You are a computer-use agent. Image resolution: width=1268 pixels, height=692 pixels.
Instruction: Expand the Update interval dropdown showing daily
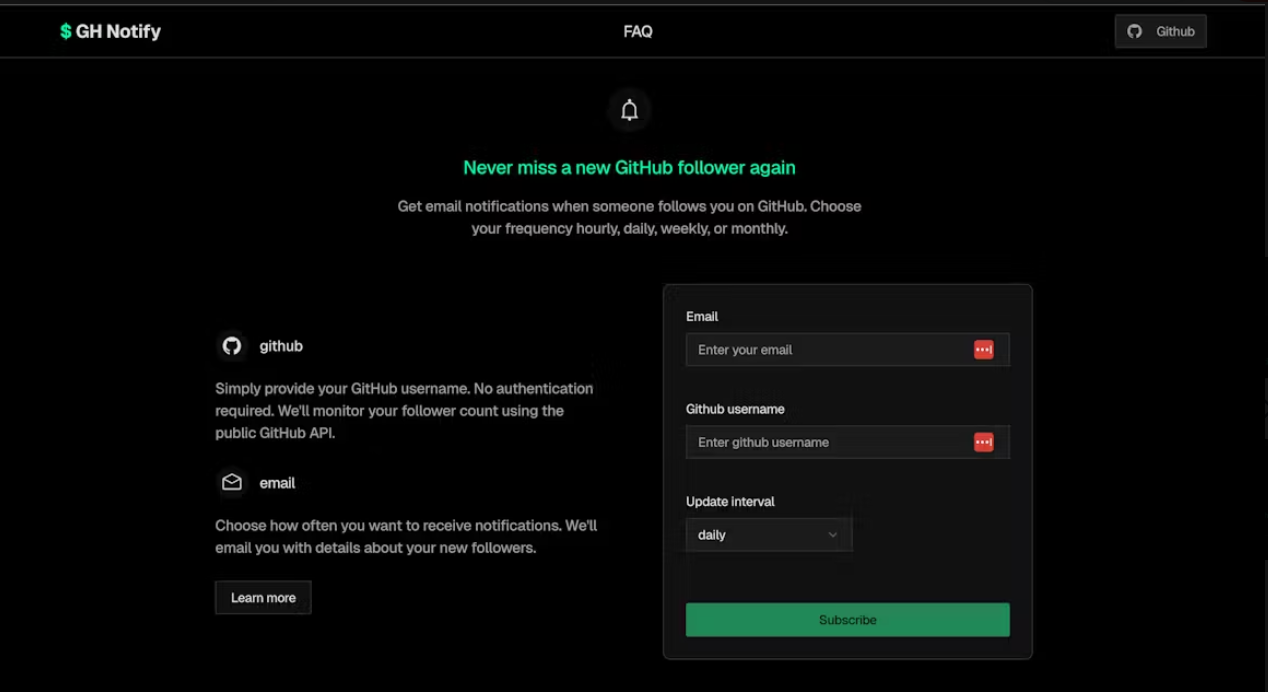pyautogui.click(x=769, y=535)
